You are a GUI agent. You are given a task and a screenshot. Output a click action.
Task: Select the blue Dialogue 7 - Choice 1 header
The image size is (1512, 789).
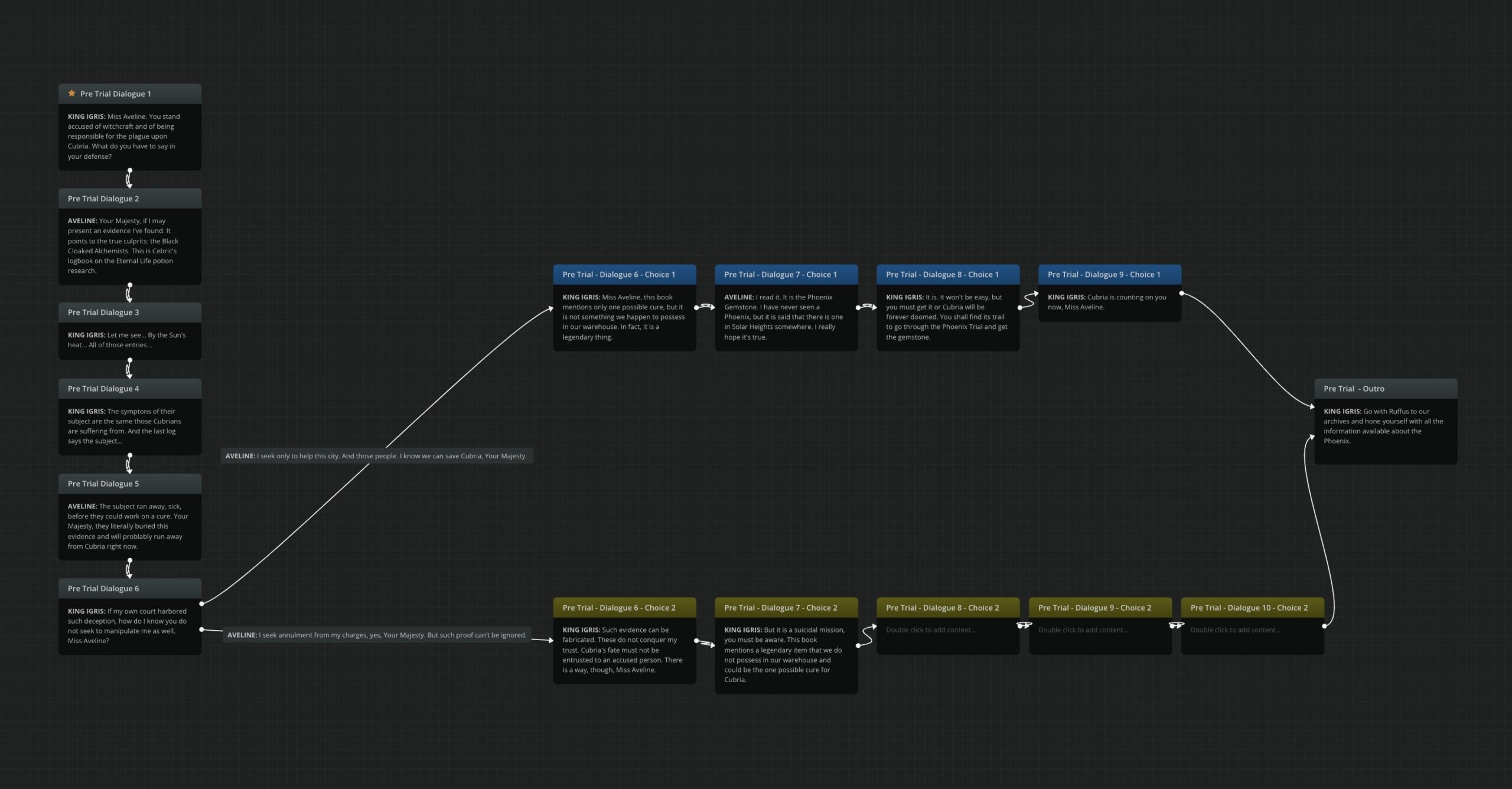(786, 275)
